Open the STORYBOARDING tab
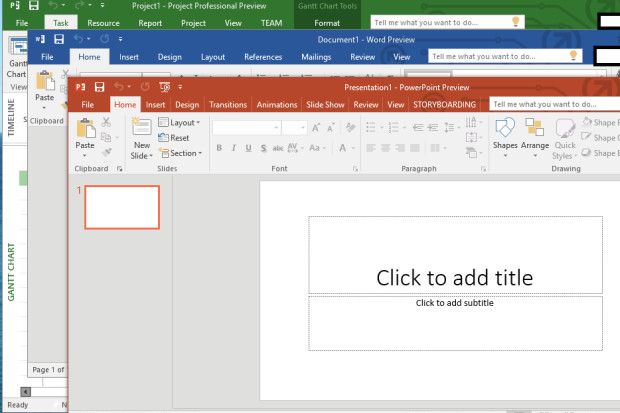 [444, 105]
